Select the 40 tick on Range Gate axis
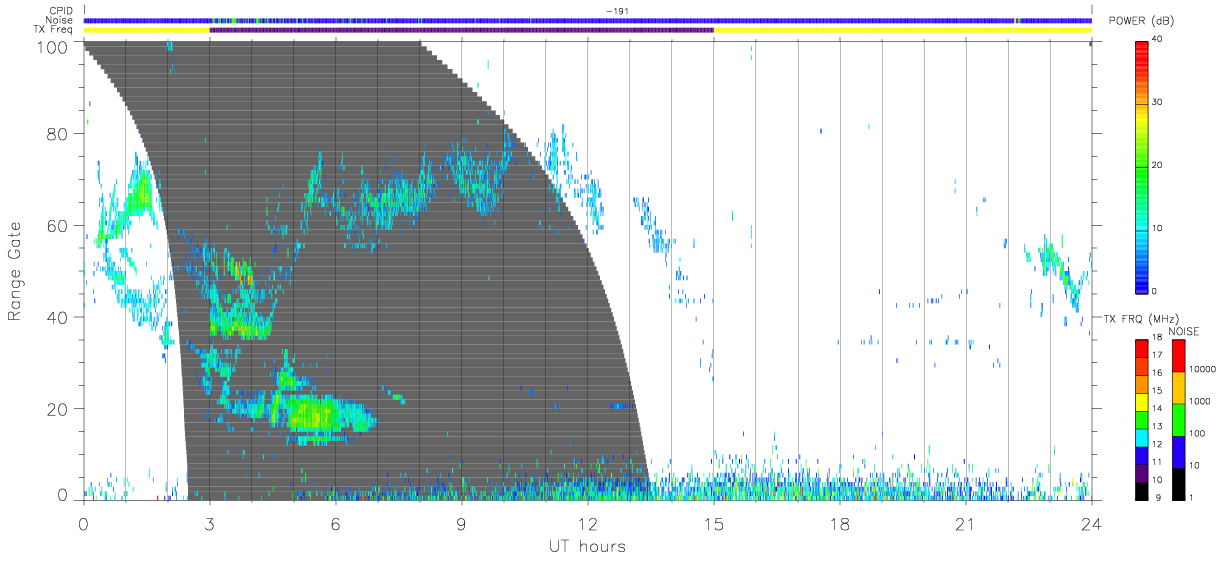 point(58,318)
